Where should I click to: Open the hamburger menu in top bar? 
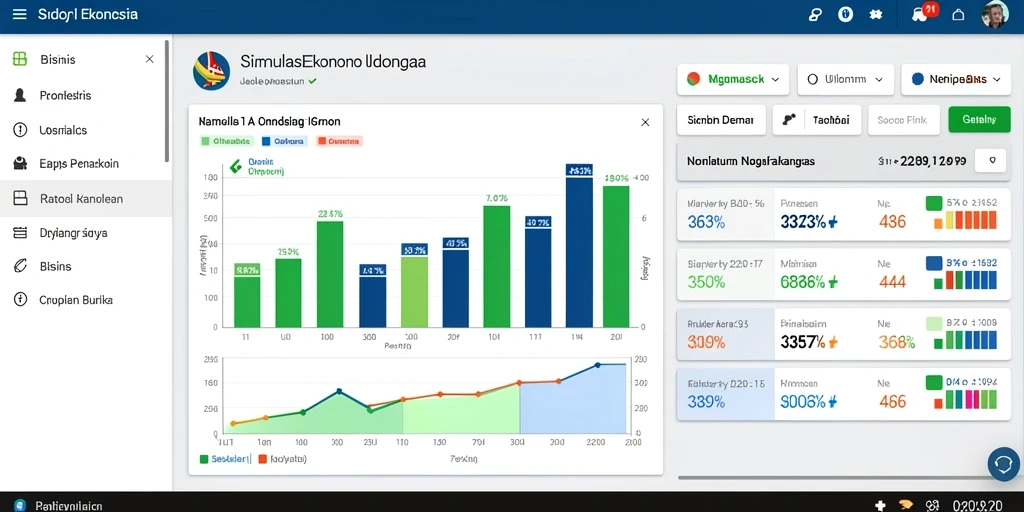[20, 14]
